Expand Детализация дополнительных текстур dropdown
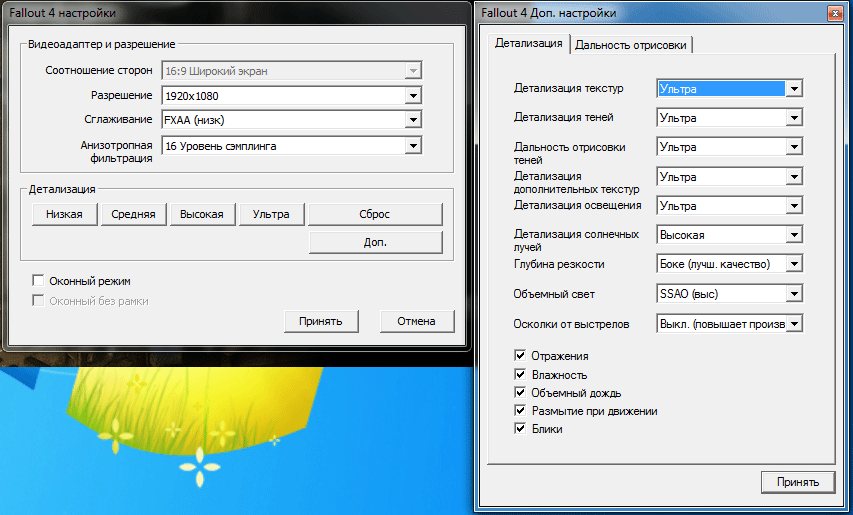The width and height of the screenshot is (853, 515). tap(730, 177)
